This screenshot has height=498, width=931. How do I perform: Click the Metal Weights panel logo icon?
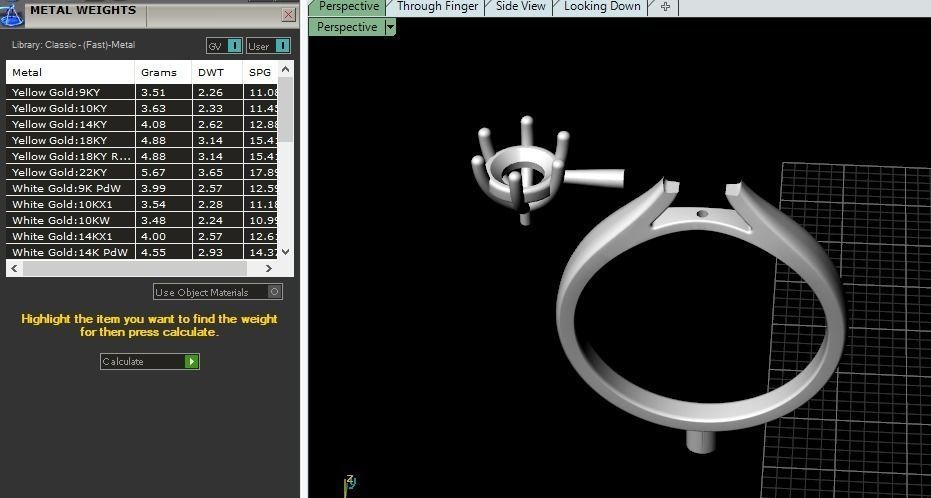click(x=11, y=14)
